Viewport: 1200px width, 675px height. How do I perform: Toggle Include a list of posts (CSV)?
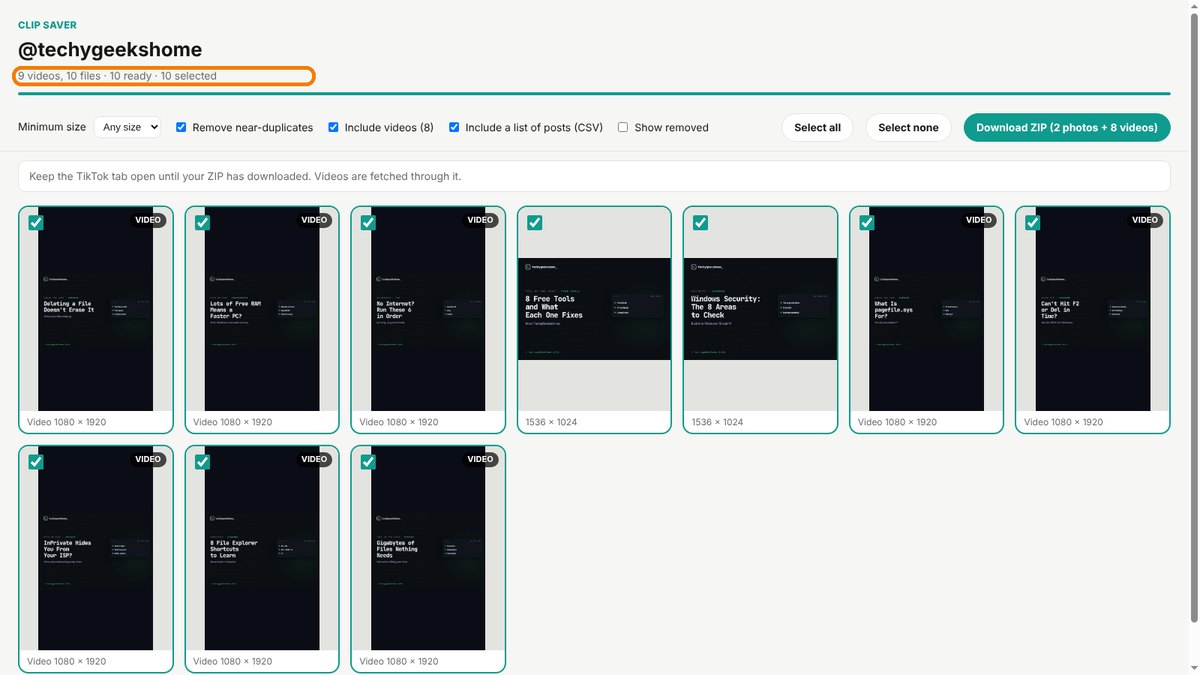coord(454,127)
